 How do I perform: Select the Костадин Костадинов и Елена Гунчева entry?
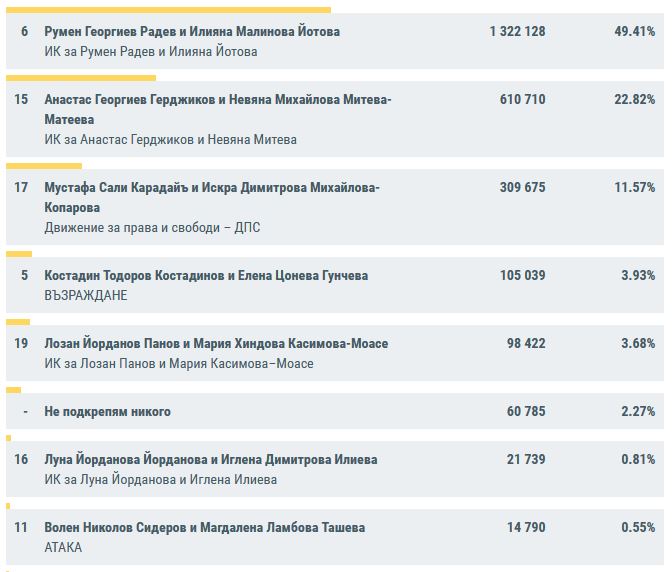206,276
